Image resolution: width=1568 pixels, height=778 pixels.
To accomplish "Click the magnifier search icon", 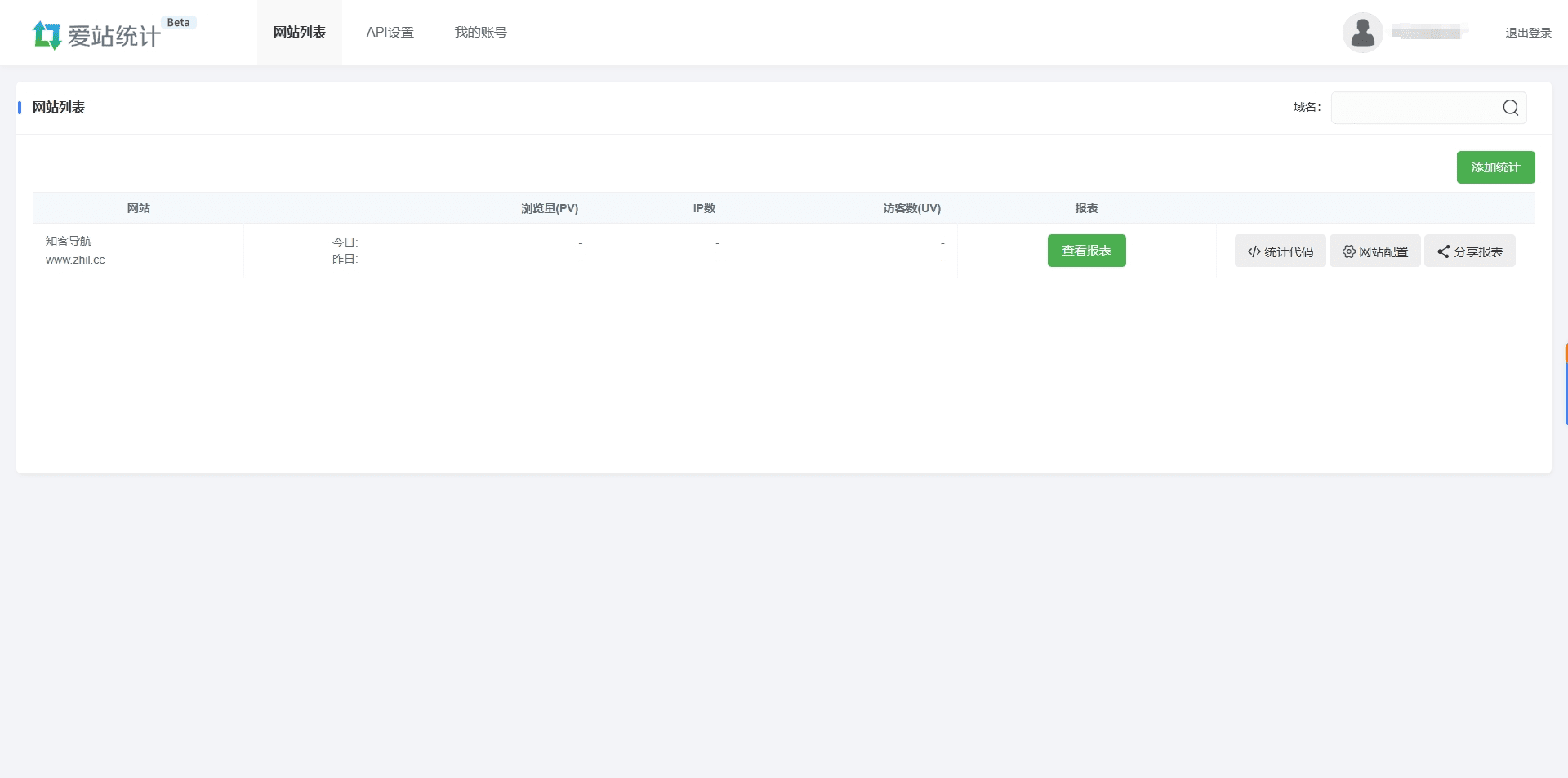I will point(1510,108).
